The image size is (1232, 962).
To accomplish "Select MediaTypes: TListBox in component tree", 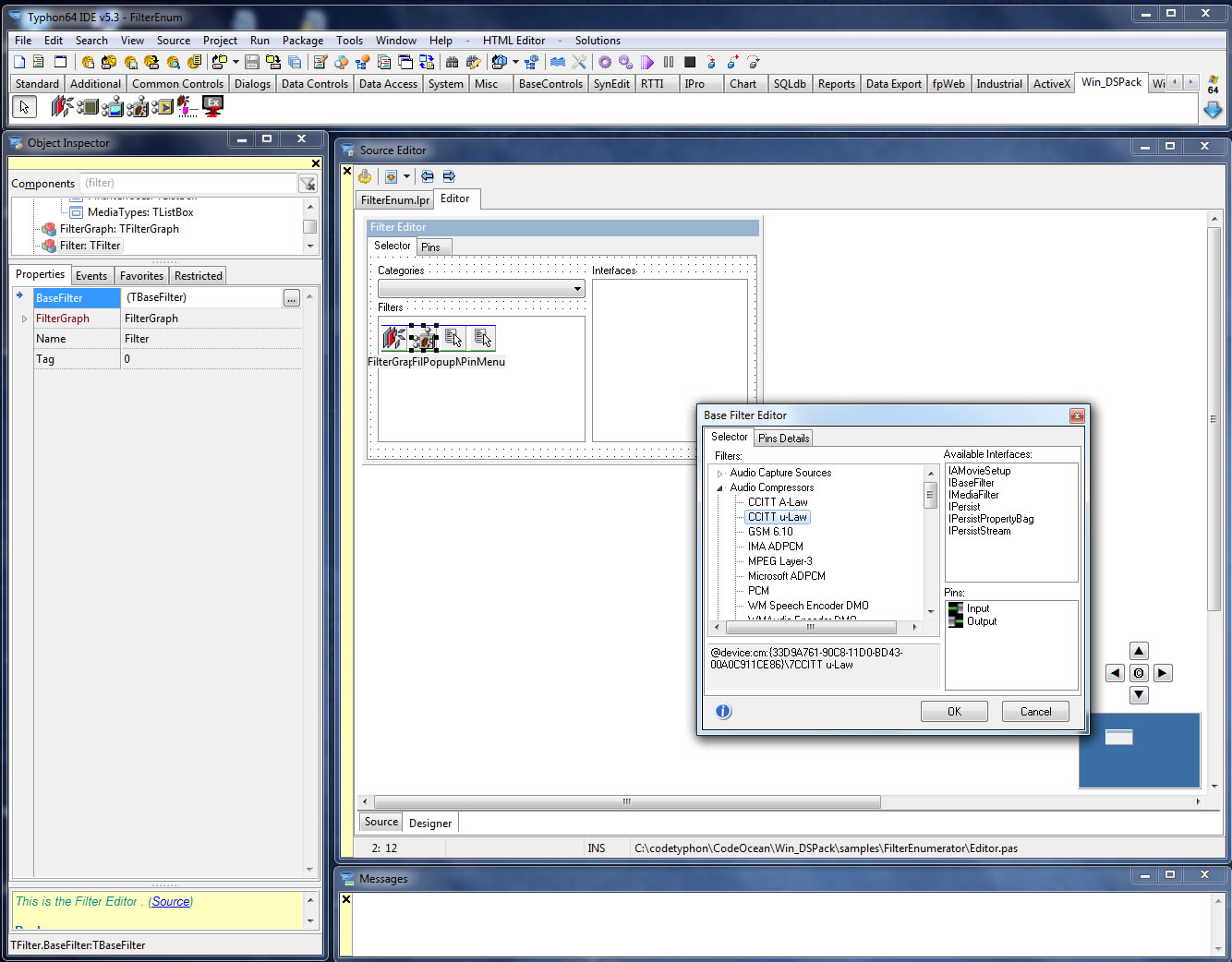I will (x=140, y=212).
